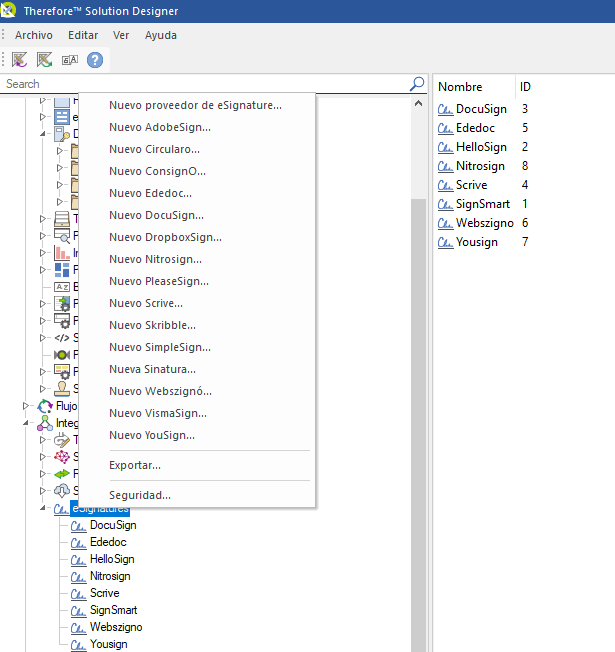This screenshot has width=615, height=652.
Task: Expand the bar chart icon node
Action: tap(42, 252)
